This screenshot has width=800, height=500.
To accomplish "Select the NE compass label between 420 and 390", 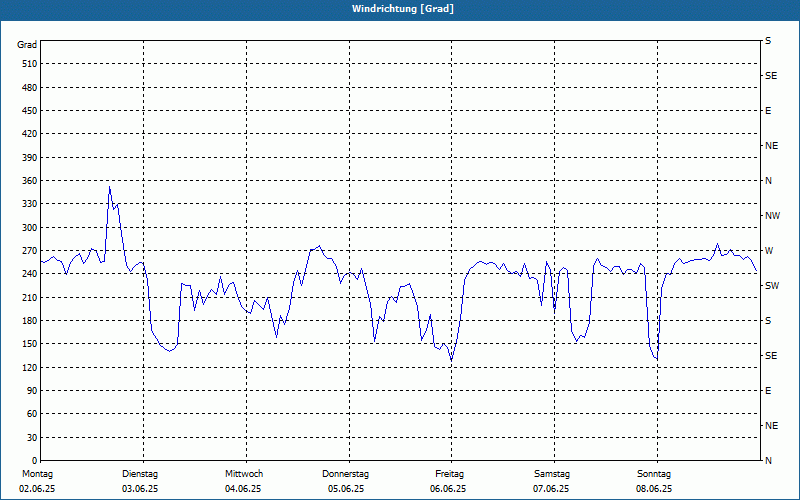I will click(771, 146).
